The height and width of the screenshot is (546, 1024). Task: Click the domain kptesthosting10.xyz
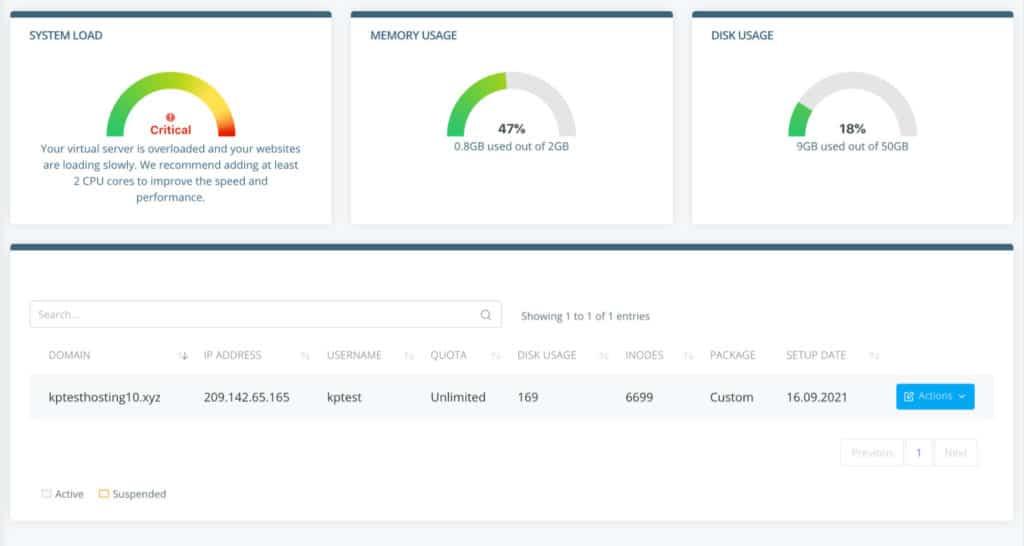pos(104,397)
